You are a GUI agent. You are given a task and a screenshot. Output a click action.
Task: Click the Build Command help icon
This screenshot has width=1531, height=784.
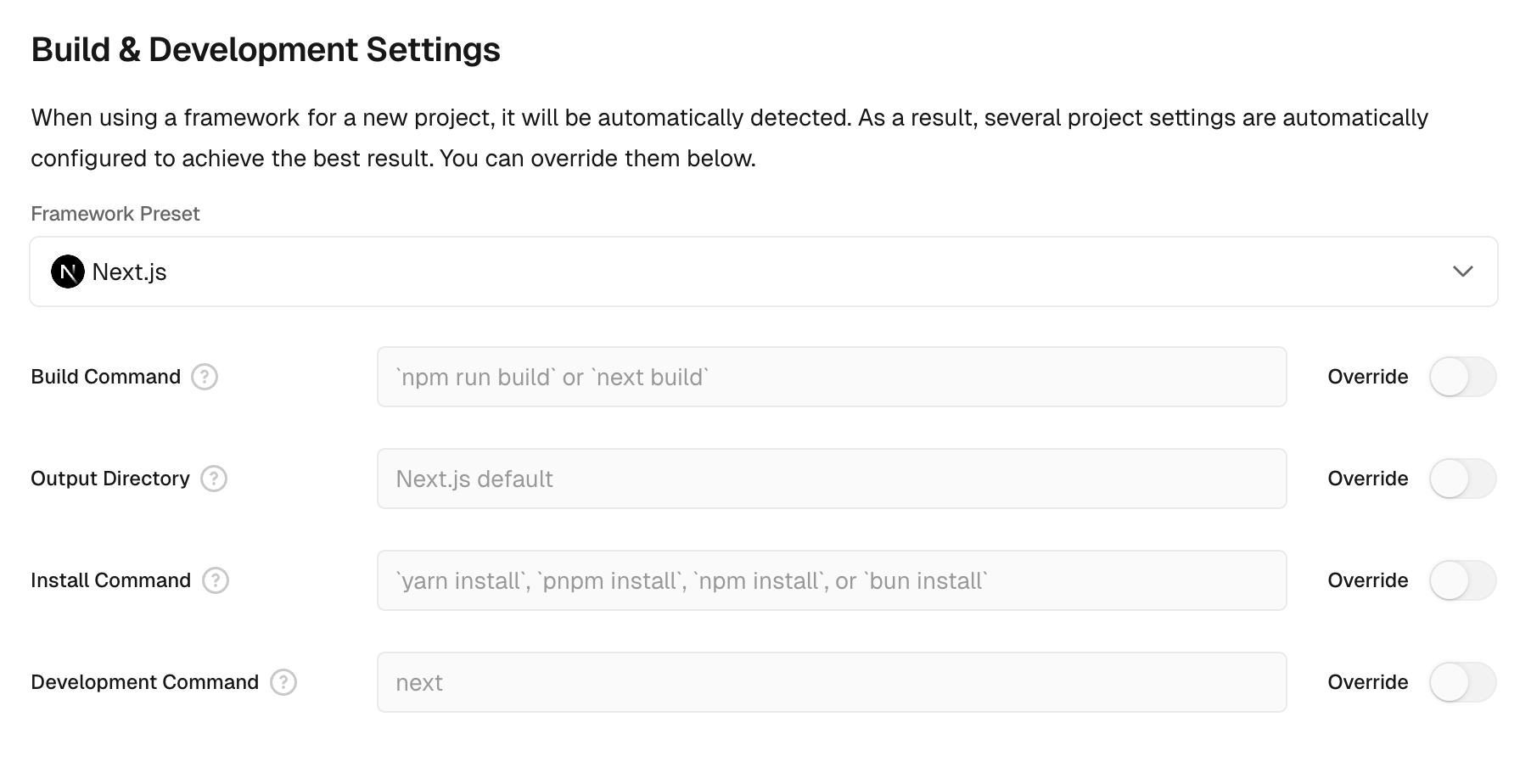tap(205, 377)
